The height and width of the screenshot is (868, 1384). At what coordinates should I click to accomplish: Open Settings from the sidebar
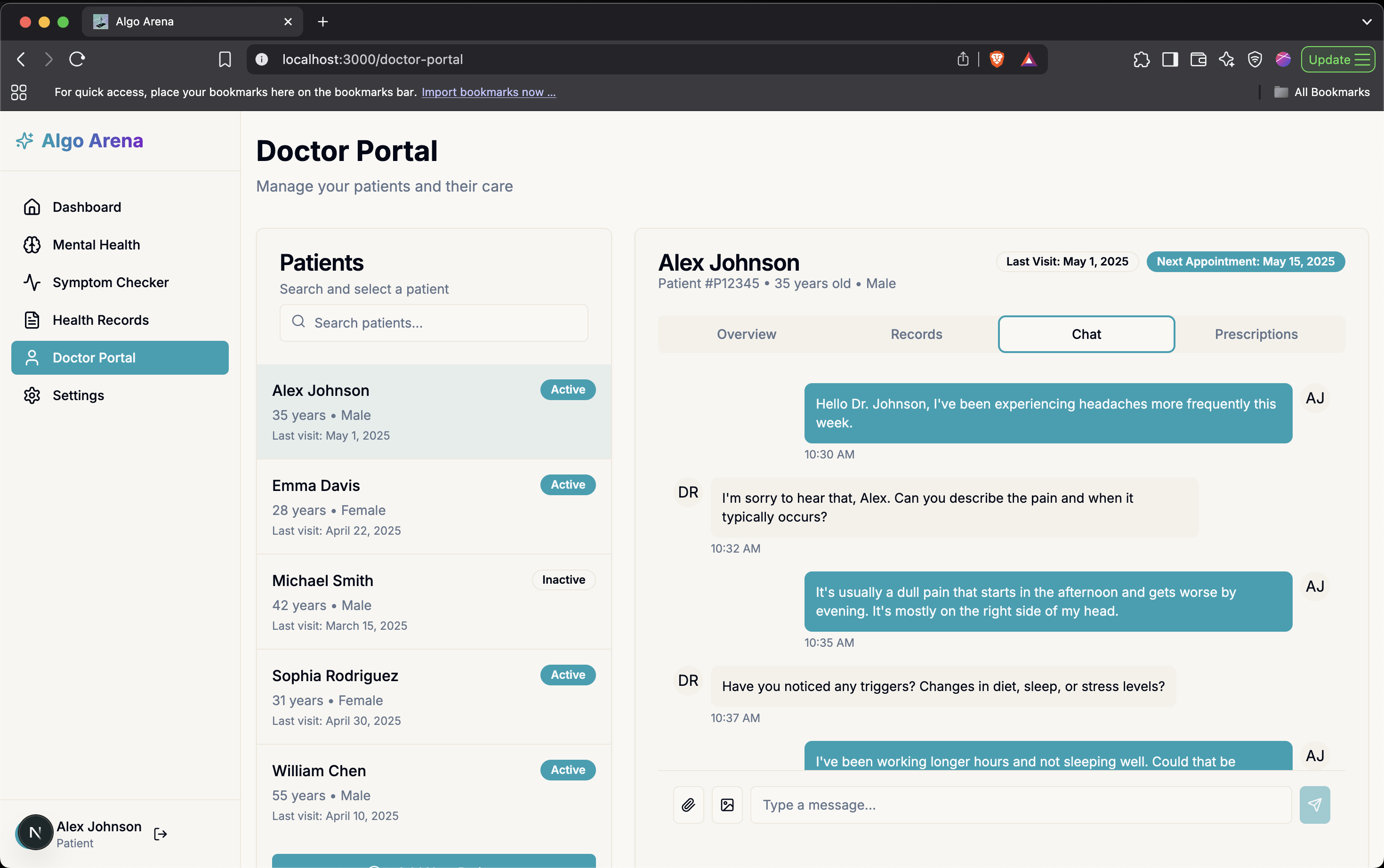[x=78, y=395]
